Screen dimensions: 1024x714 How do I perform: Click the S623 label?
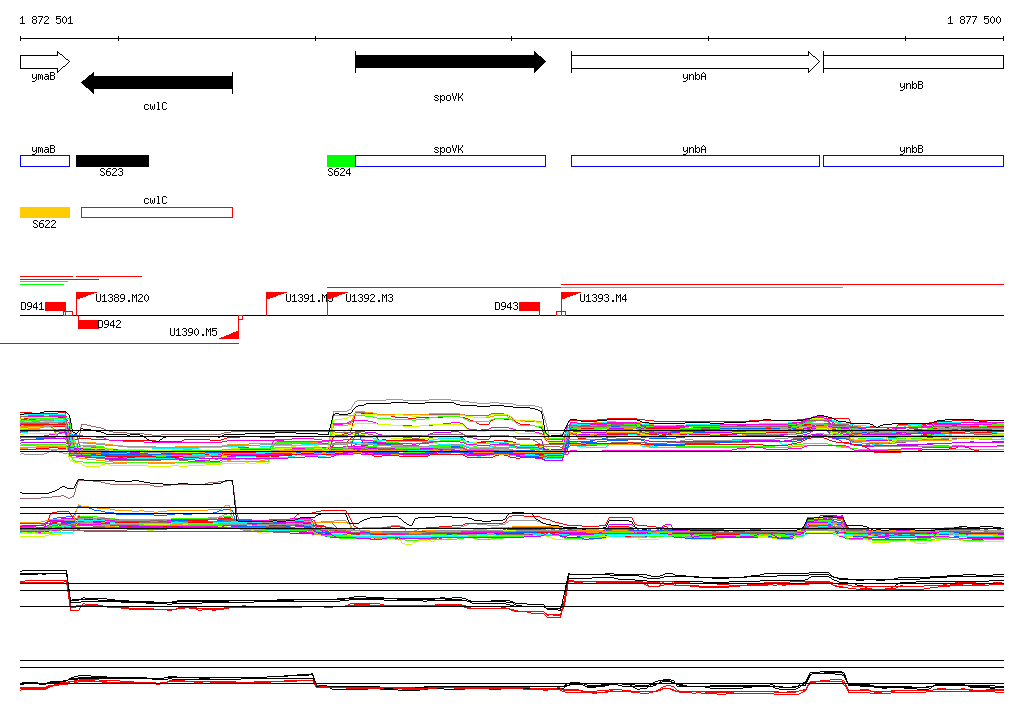(111, 172)
